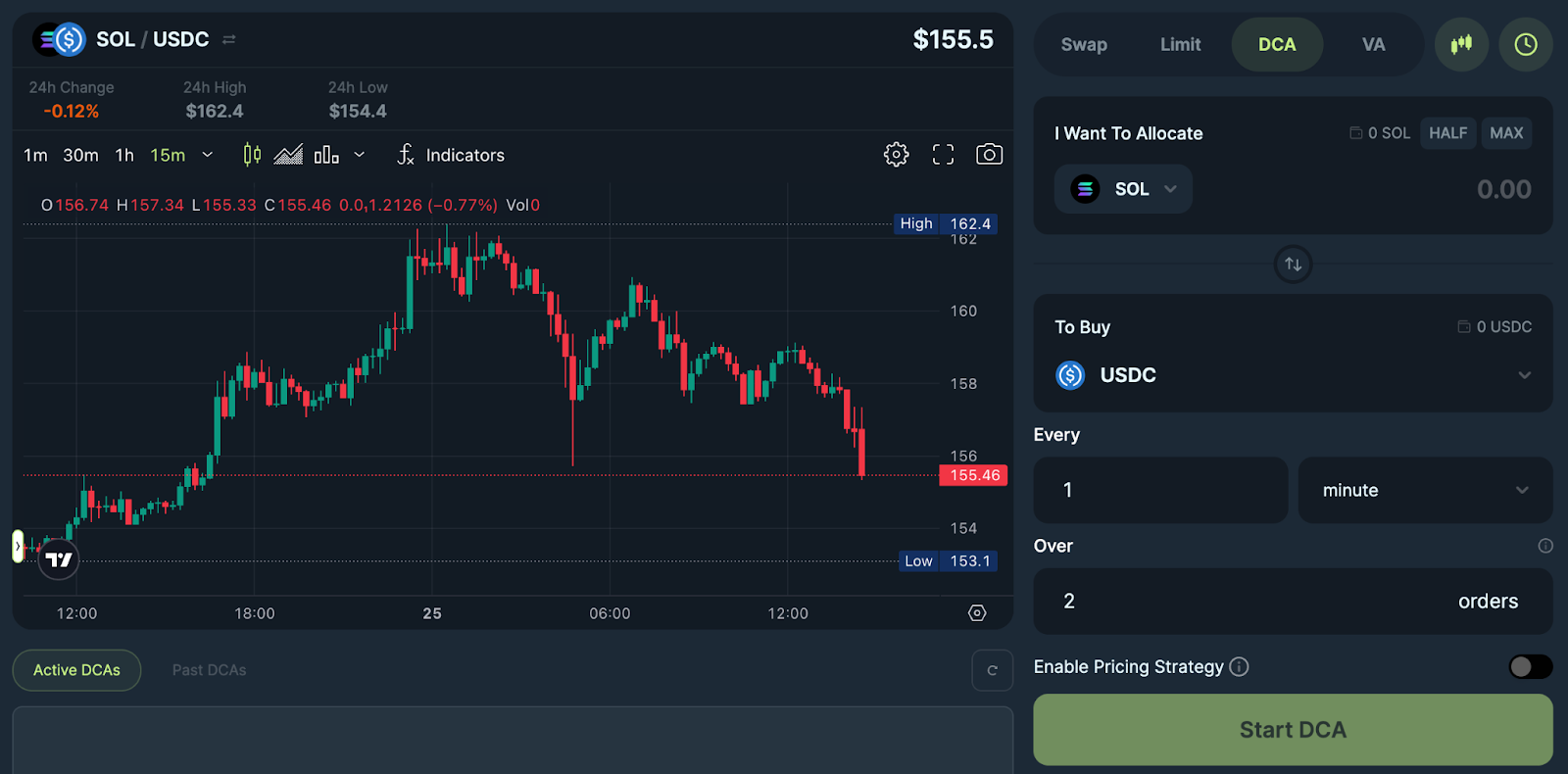Click the 24h High value $162.4
Viewport: 1568px width, 774px height.
215,112
